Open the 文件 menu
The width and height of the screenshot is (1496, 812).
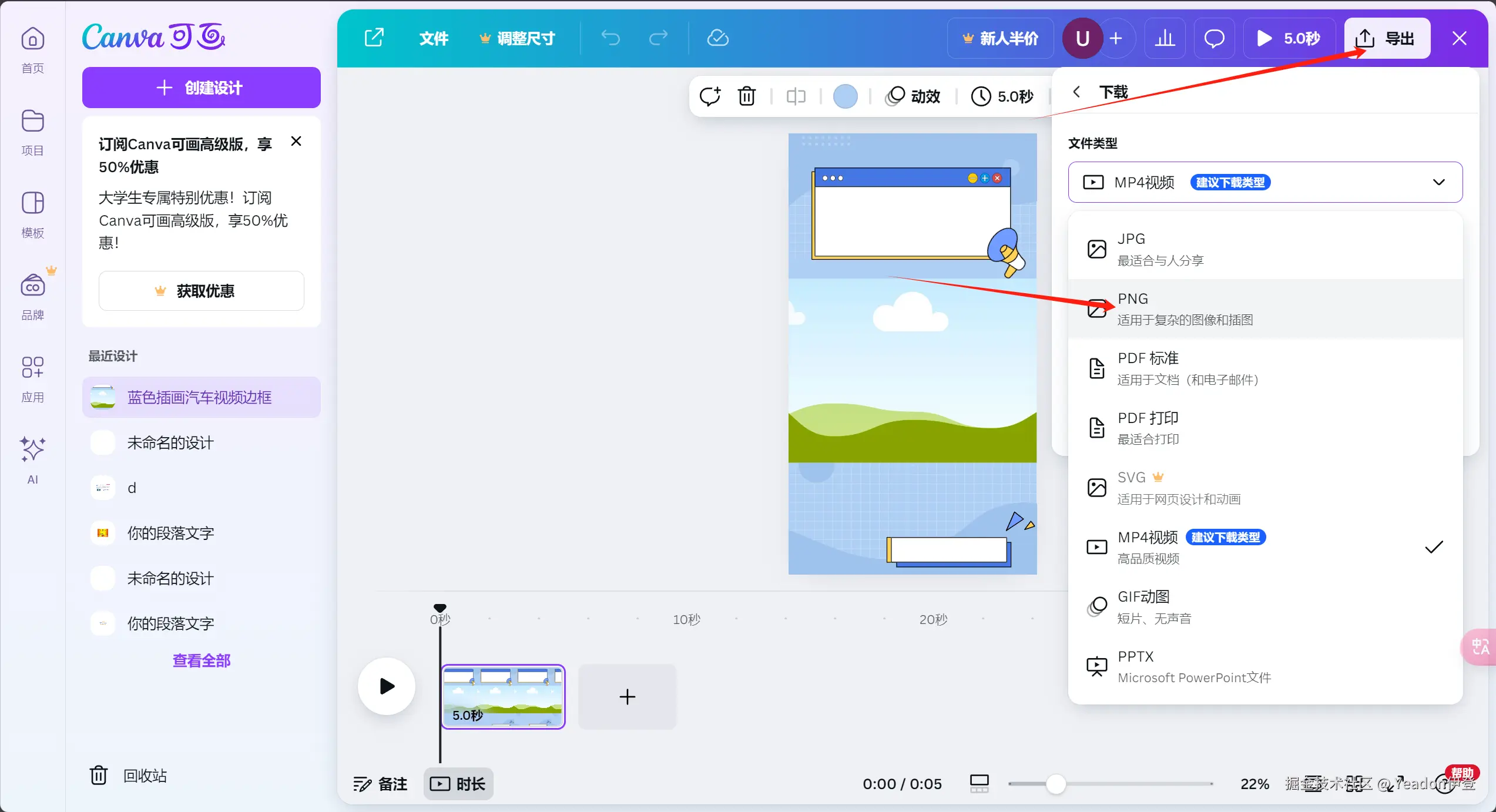point(434,38)
